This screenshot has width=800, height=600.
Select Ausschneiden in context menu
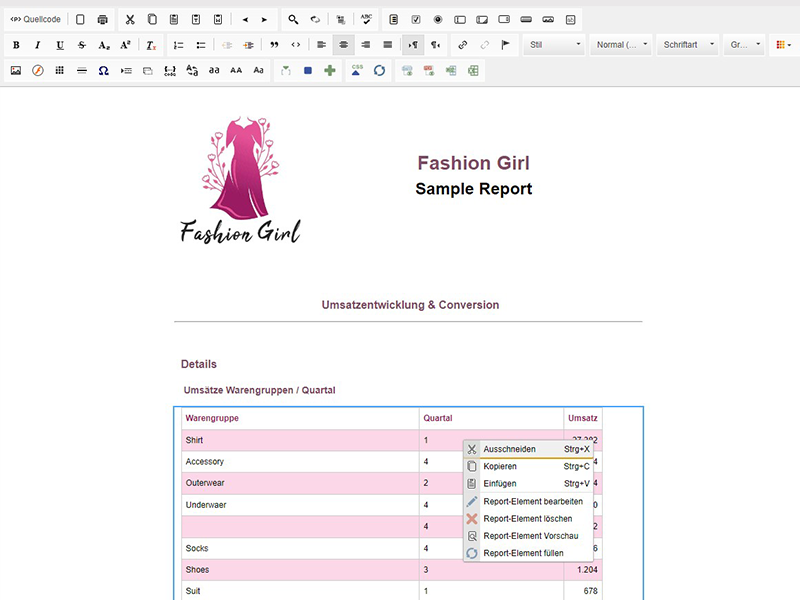[528, 449]
